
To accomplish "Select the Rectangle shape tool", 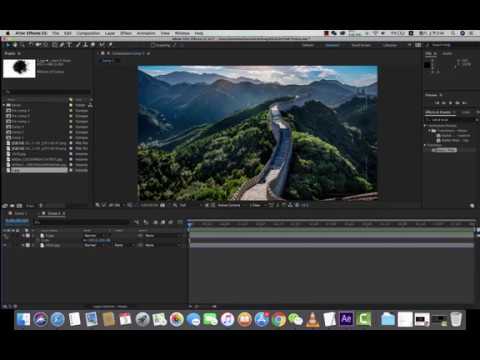I will [x=54, y=45].
